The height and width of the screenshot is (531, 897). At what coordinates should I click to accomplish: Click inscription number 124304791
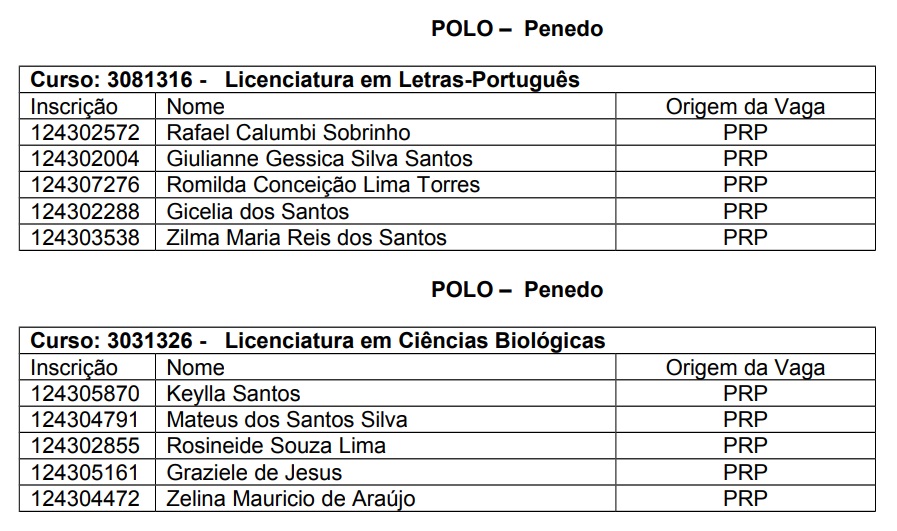tap(85, 420)
